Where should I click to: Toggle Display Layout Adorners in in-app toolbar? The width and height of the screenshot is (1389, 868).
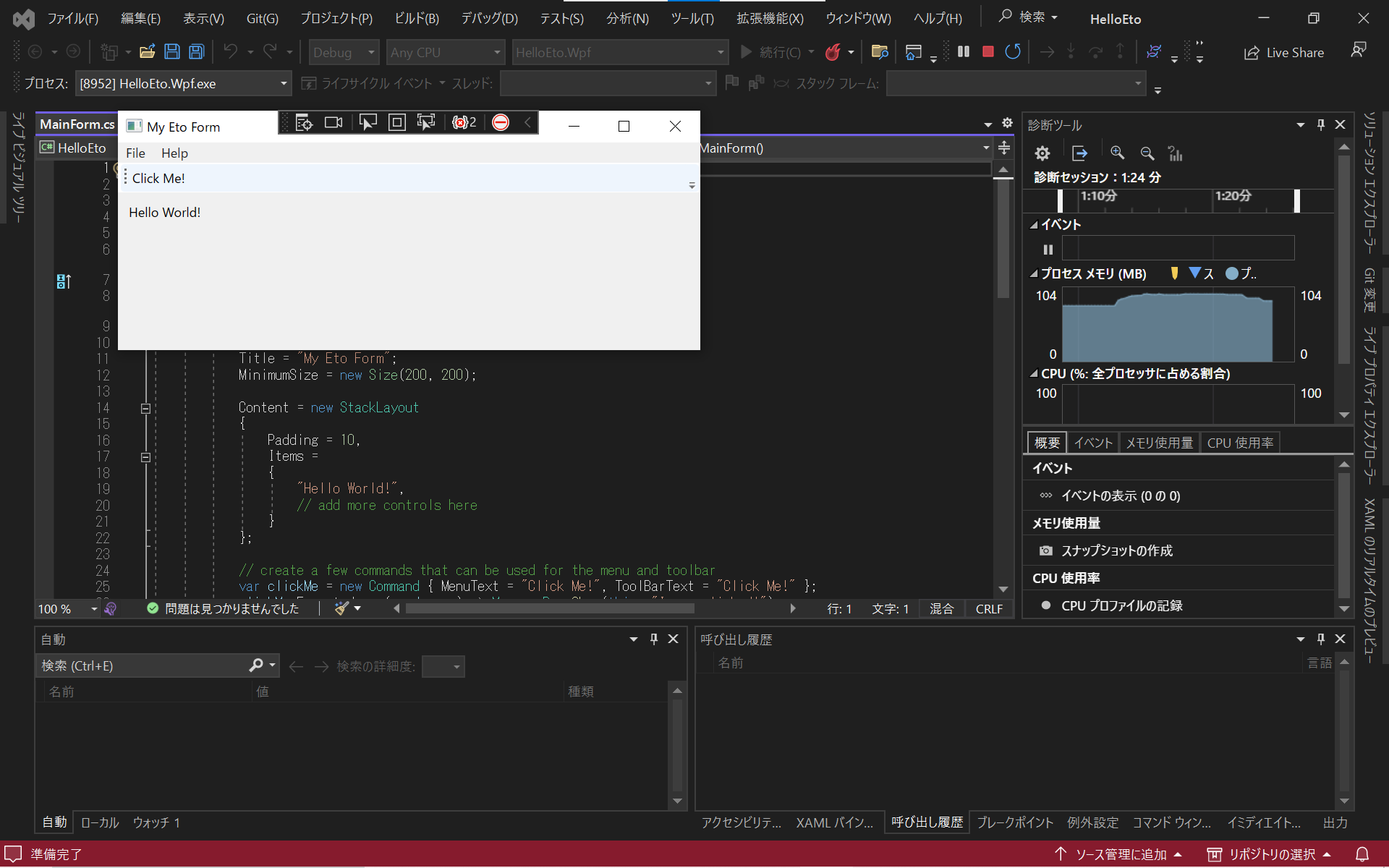point(396,123)
